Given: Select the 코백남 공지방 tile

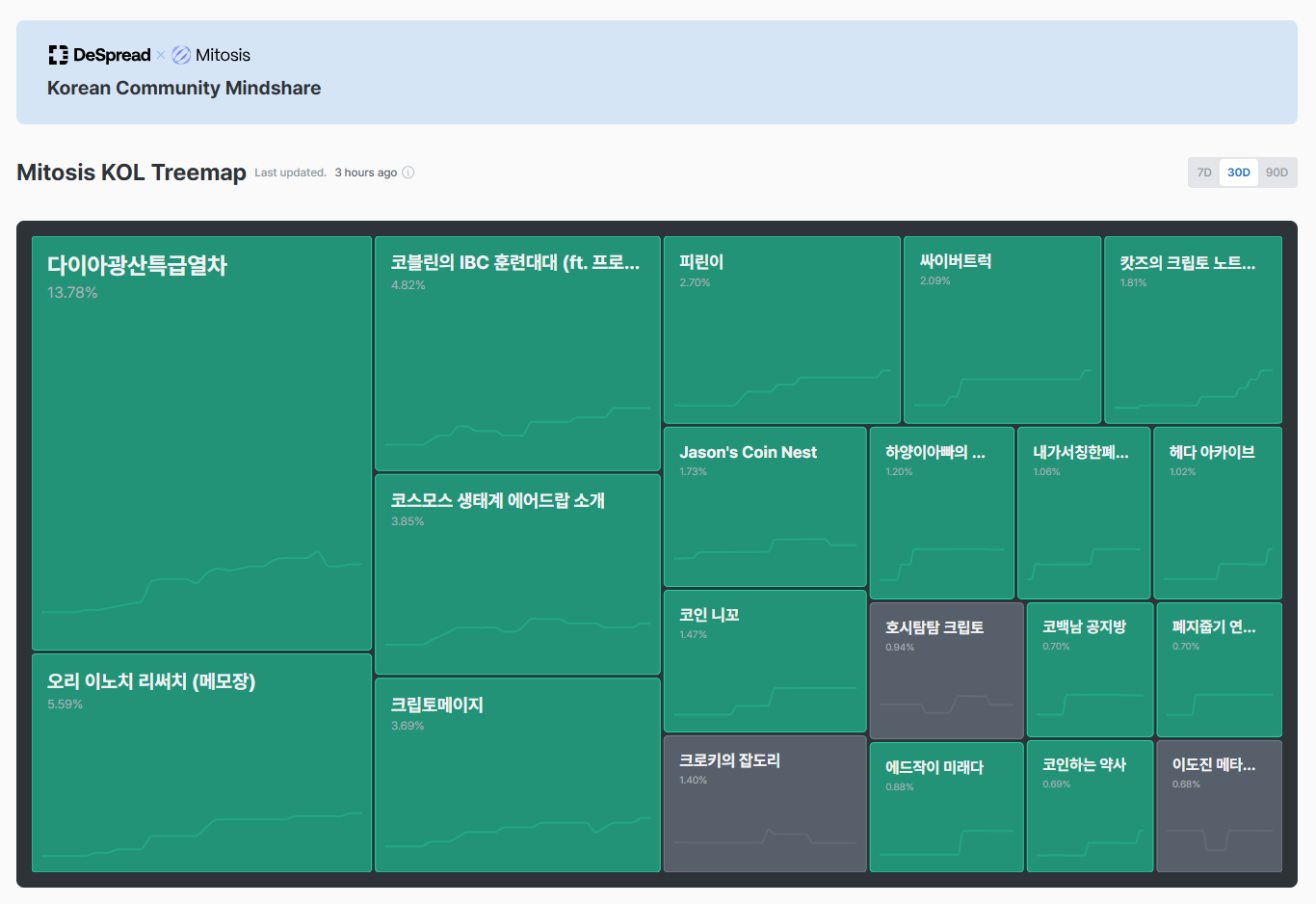Looking at the screenshot, I should pos(1090,670).
